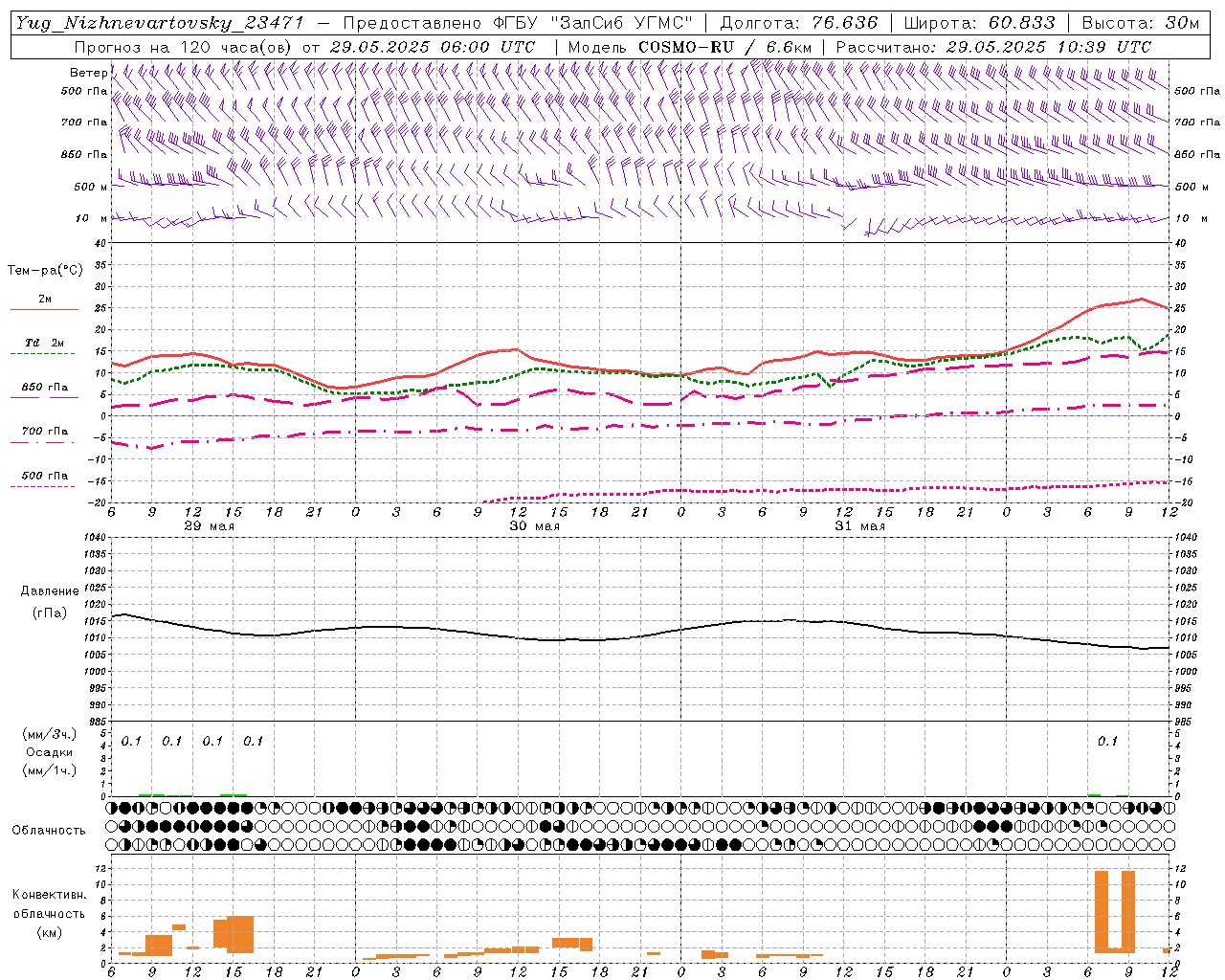This screenshot has height=980, width=1225.
Task: Click the 'Тем-ра(°C)' temperature label
Action: pyautogui.click(x=45, y=271)
